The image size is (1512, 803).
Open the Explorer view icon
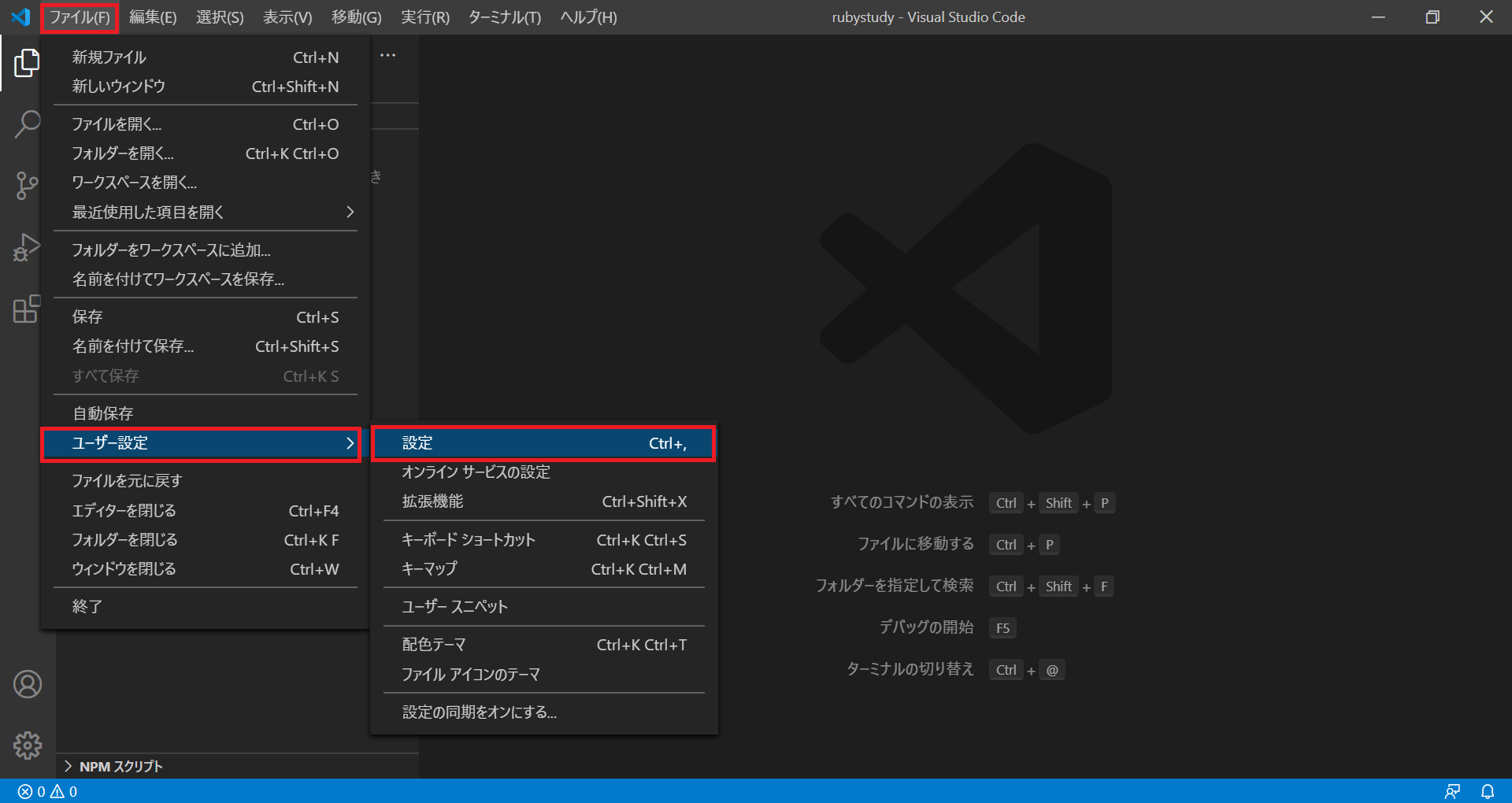click(x=27, y=63)
